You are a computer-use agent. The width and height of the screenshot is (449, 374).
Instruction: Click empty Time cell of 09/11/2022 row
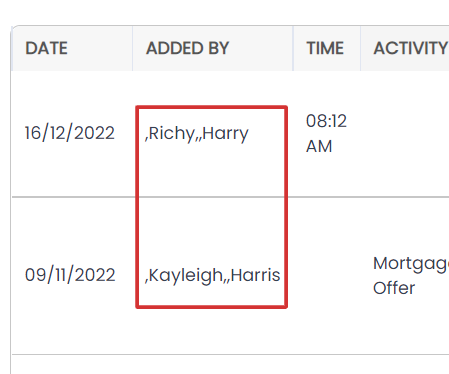[x=327, y=276]
